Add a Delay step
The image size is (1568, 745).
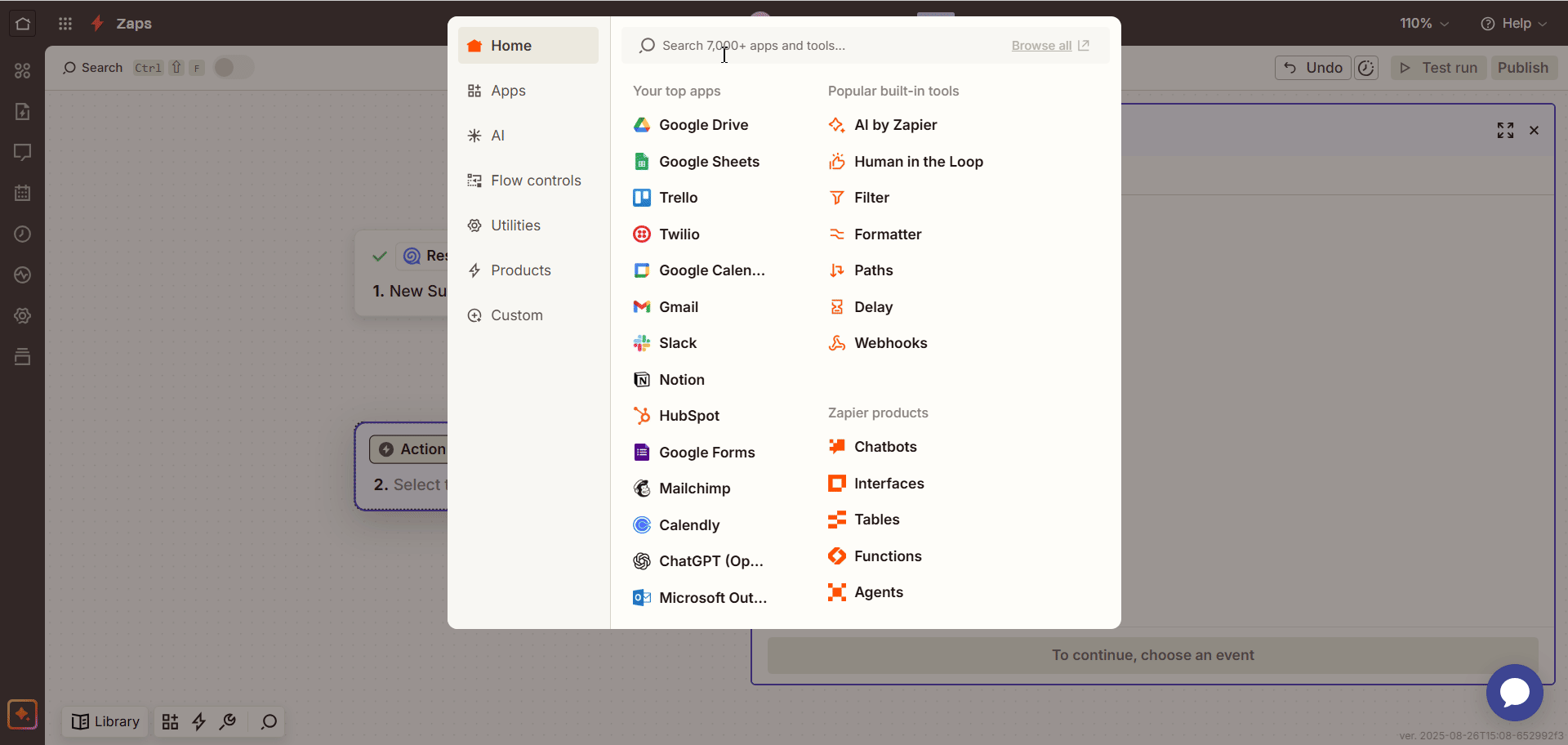click(861, 307)
